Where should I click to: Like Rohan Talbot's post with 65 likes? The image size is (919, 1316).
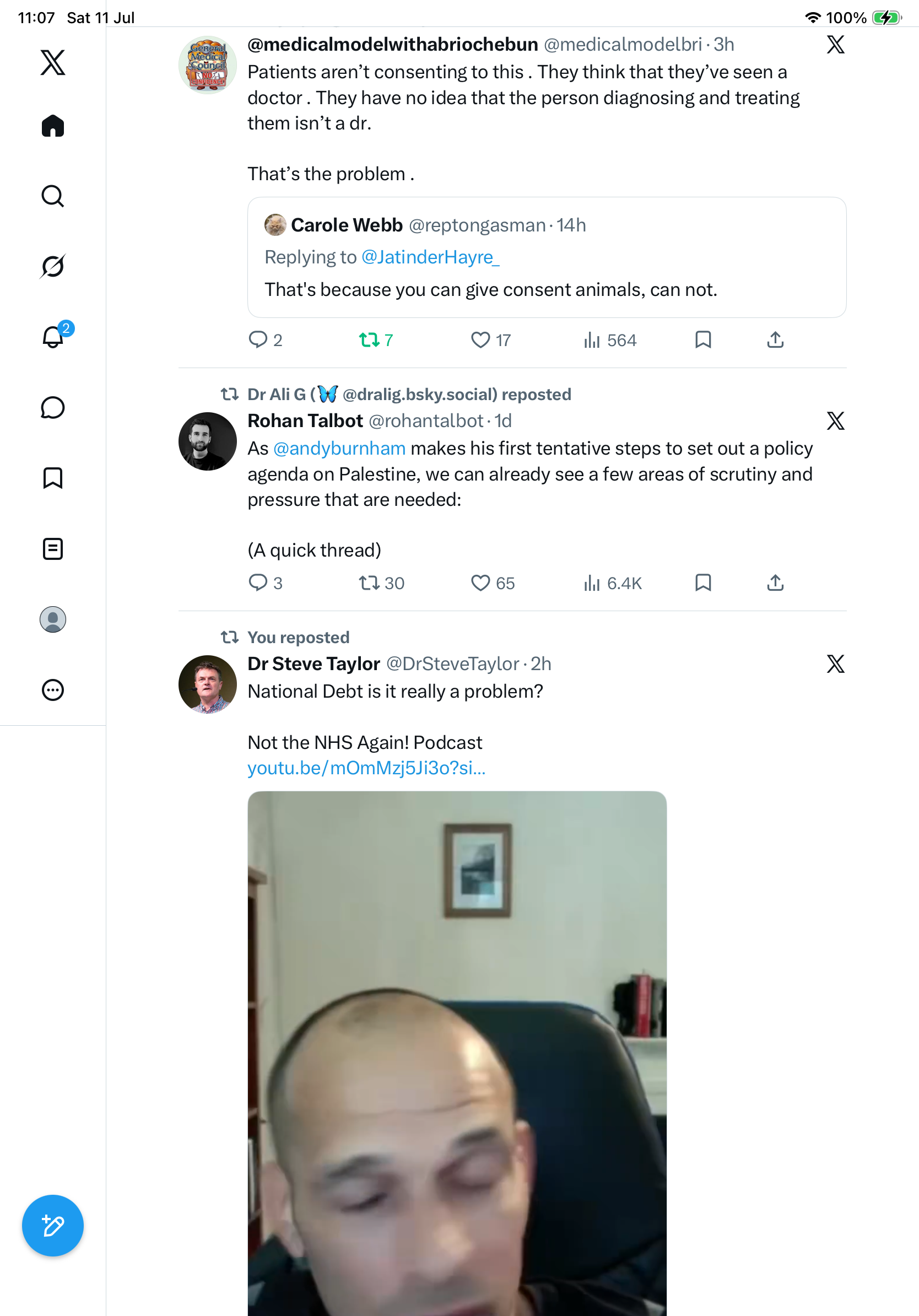point(493,583)
